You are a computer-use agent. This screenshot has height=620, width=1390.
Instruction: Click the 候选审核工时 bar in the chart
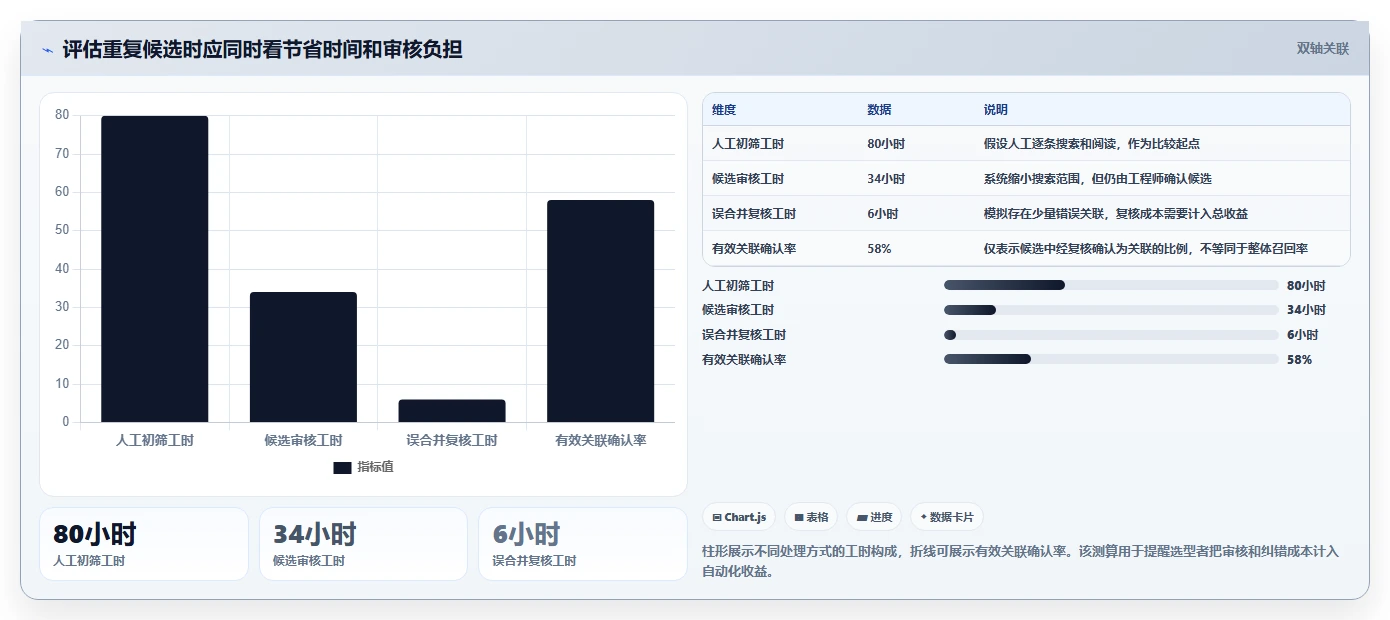tap(303, 357)
